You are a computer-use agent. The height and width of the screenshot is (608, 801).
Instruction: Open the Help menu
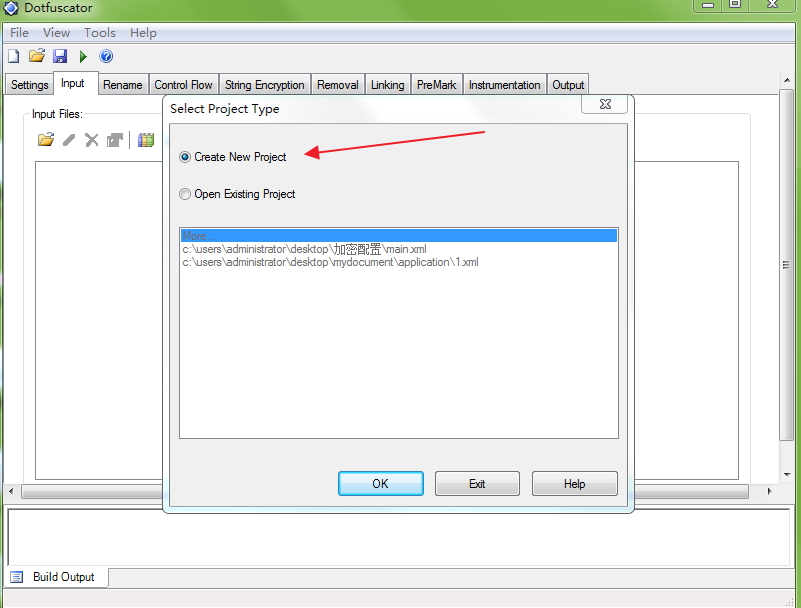pyautogui.click(x=143, y=33)
